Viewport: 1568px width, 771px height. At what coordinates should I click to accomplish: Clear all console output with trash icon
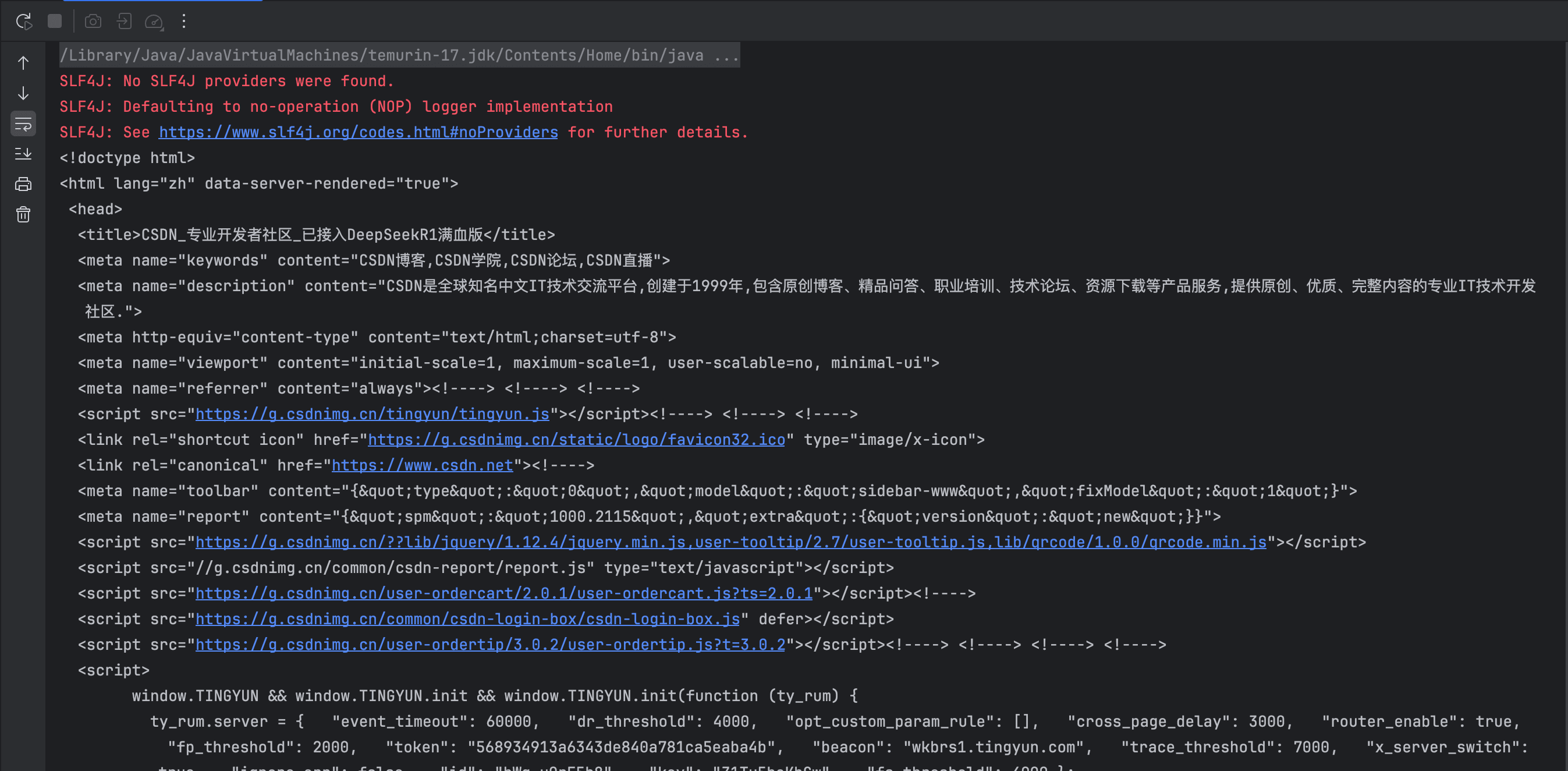pyautogui.click(x=23, y=214)
